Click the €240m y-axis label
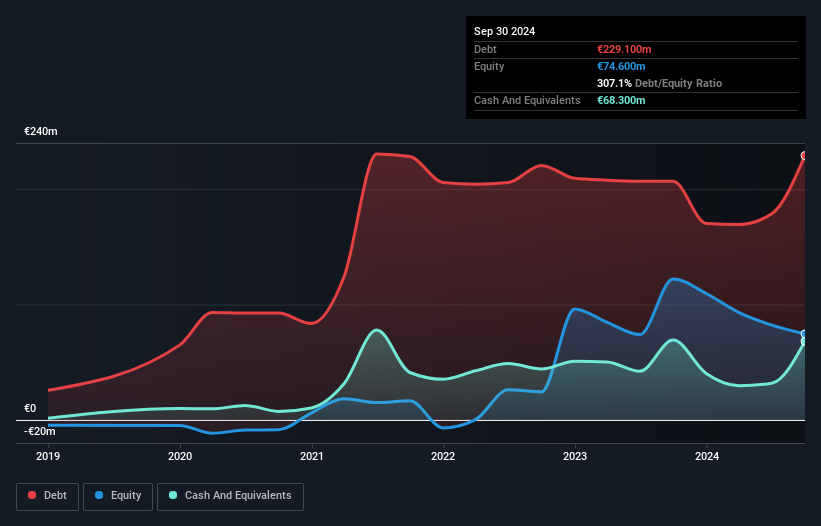The height and width of the screenshot is (526, 821). click(x=41, y=131)
